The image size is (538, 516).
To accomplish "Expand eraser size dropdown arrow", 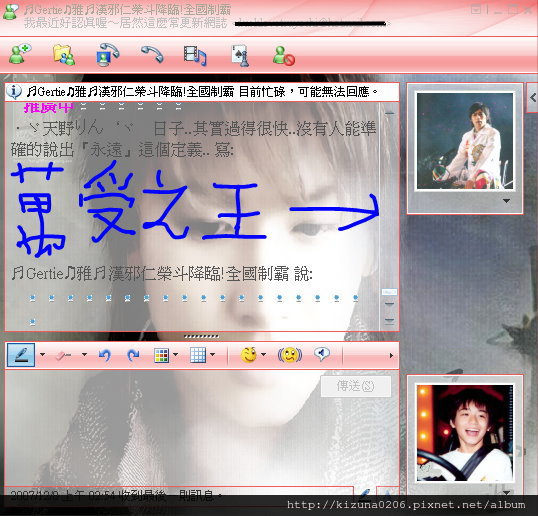I will point(84,354).
